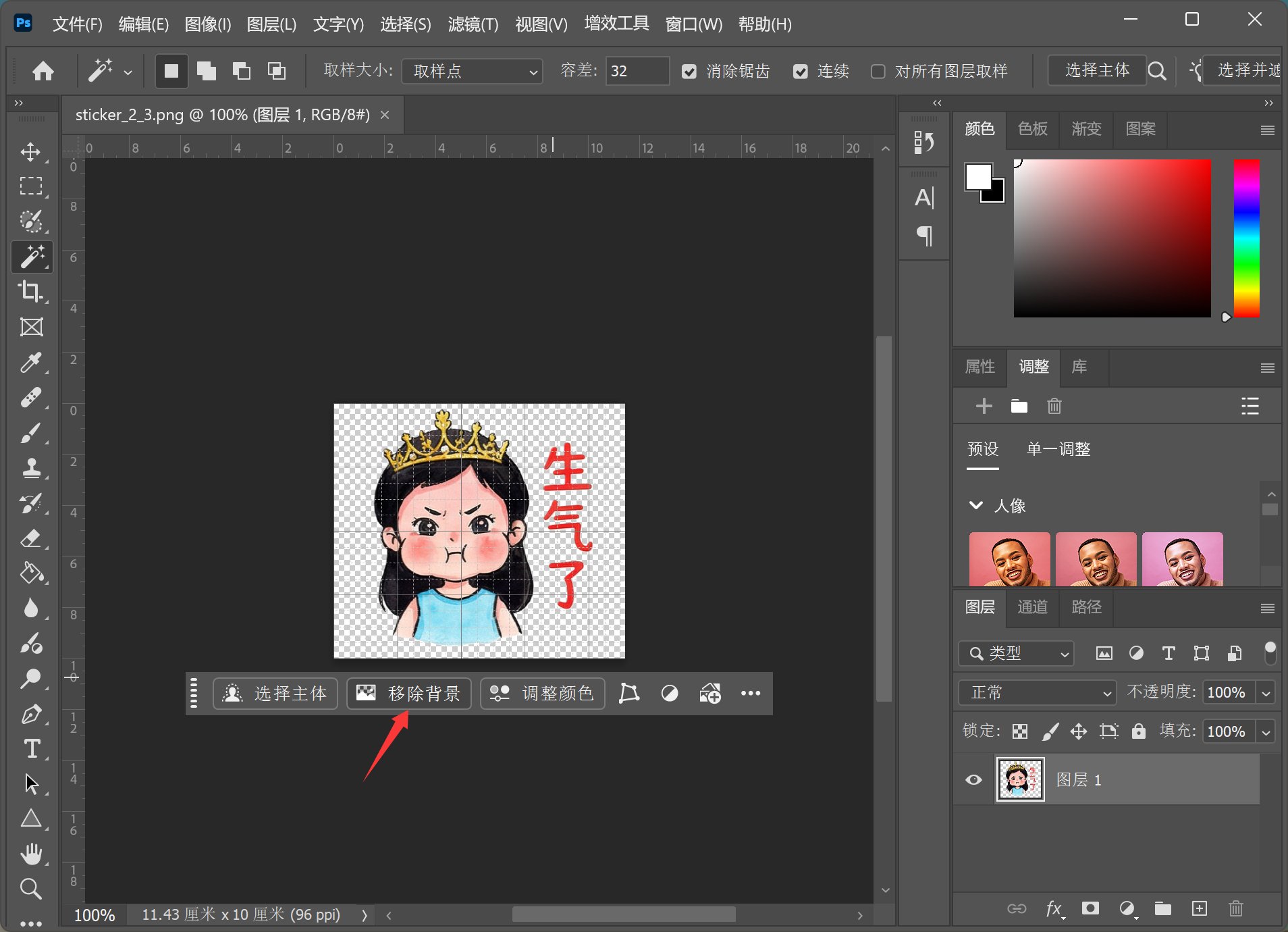1288x932 pixels.
Task: Uncheck the 消除锯齿 anti-alias checkbox
Action: pyautogui.click(x=689, y=72)
